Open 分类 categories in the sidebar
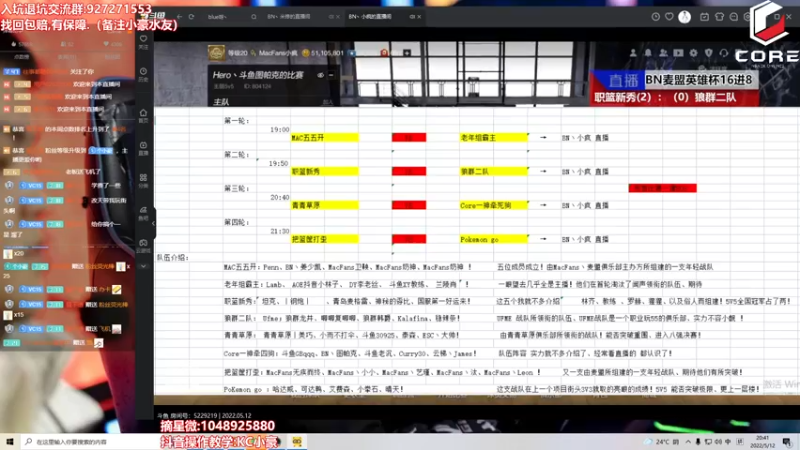The width and height of the screenshot is (800, 450). click(x=143, y=181)
